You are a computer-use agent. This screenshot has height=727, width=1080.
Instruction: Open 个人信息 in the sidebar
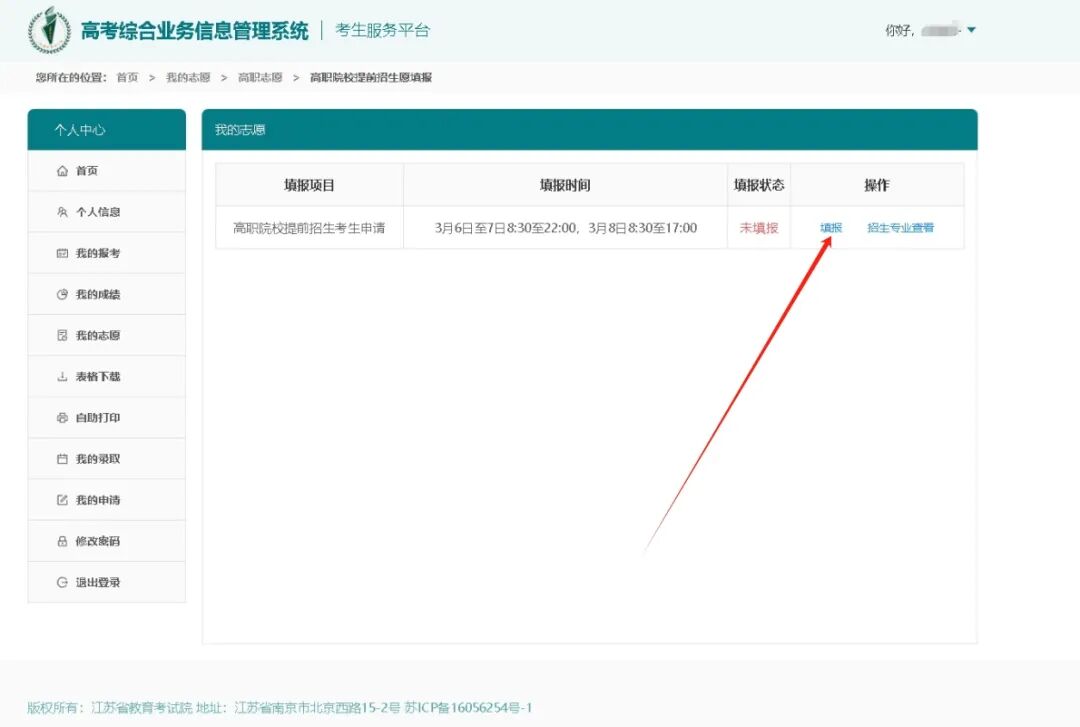(107, 212)
